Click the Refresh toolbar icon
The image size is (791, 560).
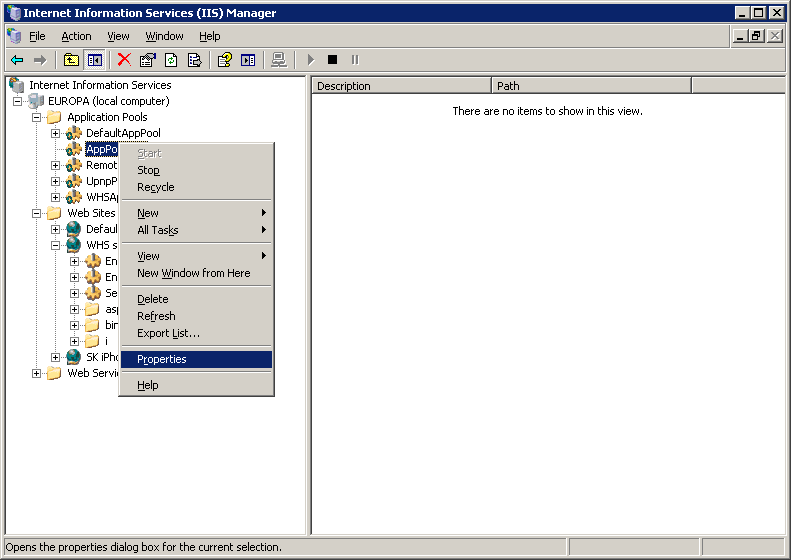tap(171, 60)
